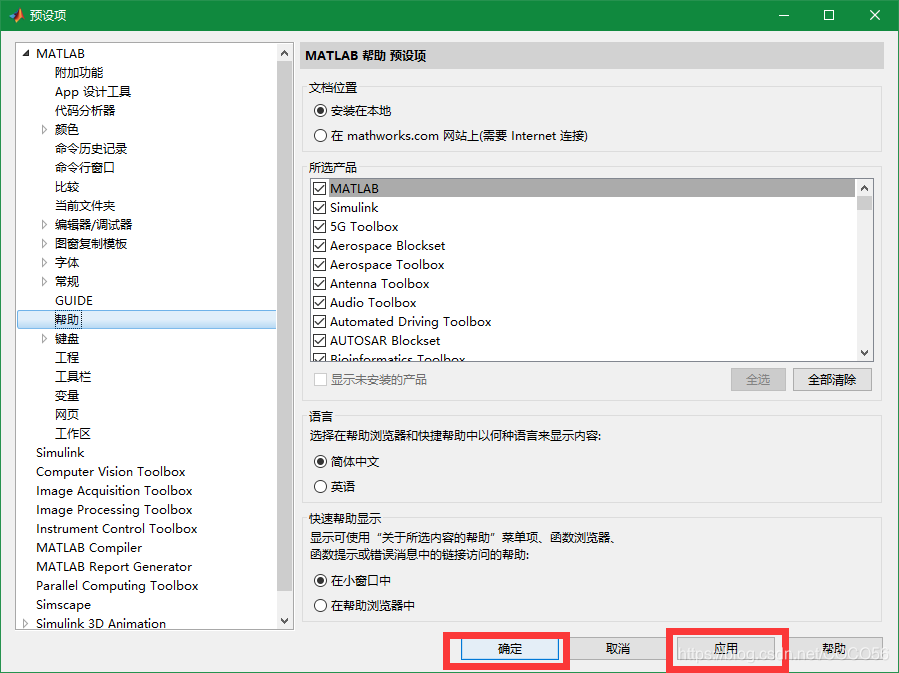Uncheck the 5G Toolbox checkbox
Screen dimensions: 899x673
click(319, 226)
